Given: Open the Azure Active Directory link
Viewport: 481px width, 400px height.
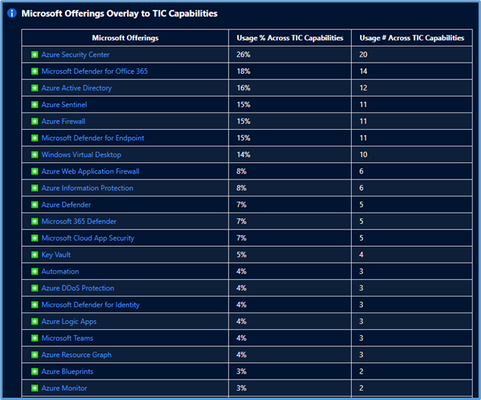Looking at the screenshot, I should tap(76, 88).
